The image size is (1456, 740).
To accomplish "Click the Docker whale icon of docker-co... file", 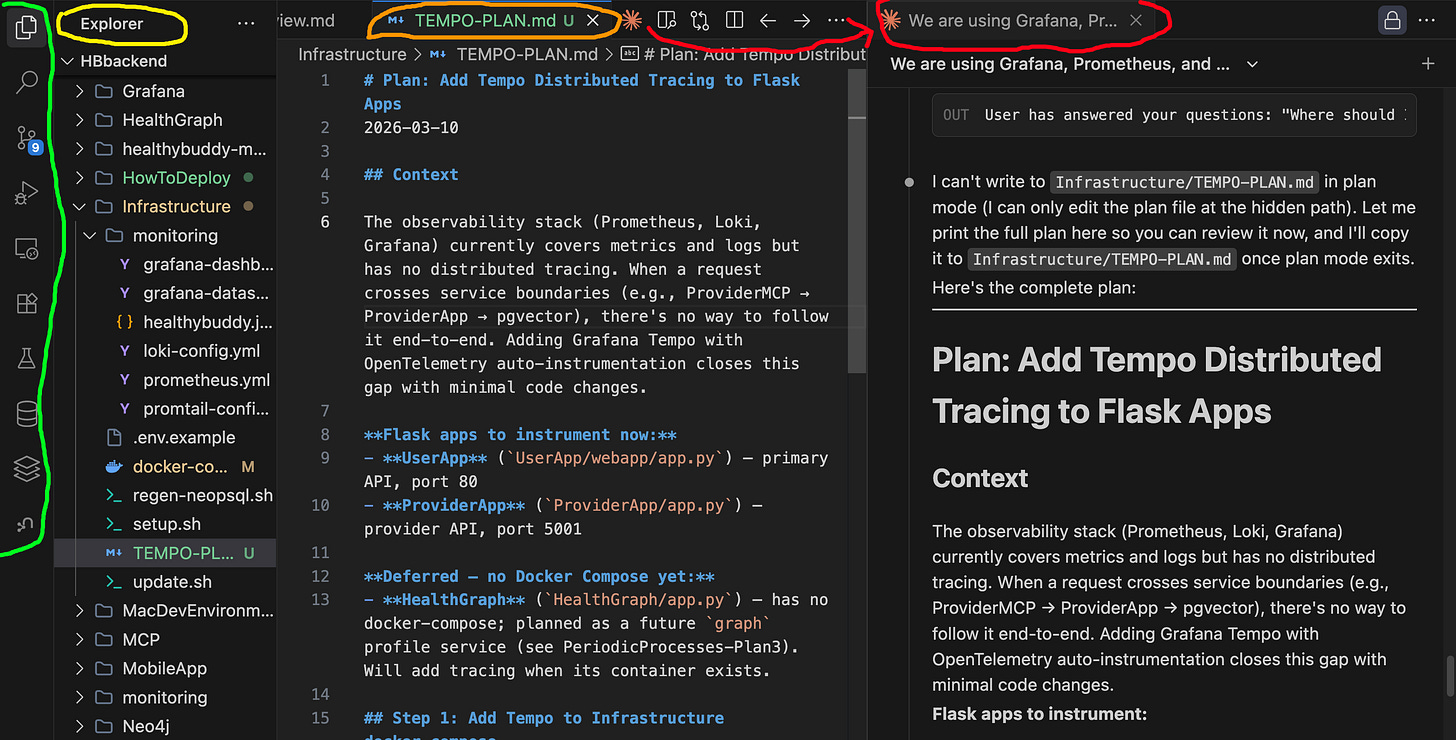I will coord(114,467).
